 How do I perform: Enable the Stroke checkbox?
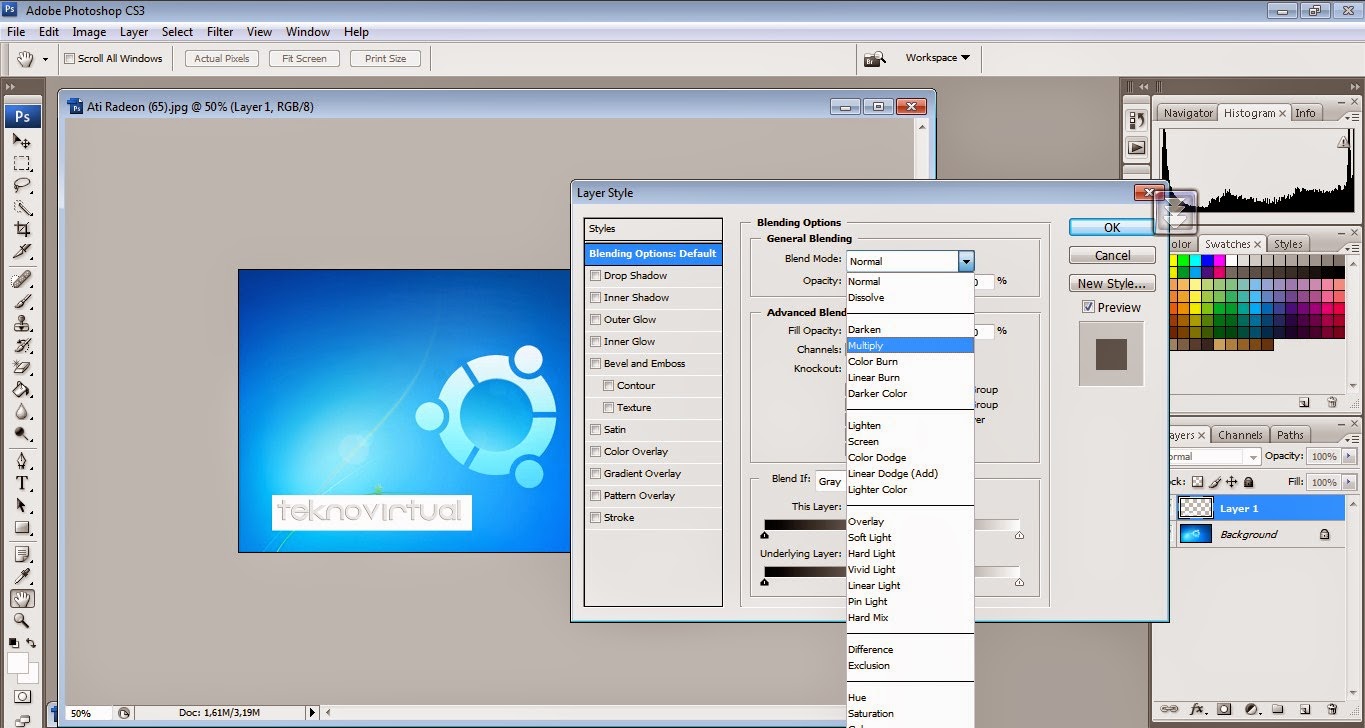596,518
